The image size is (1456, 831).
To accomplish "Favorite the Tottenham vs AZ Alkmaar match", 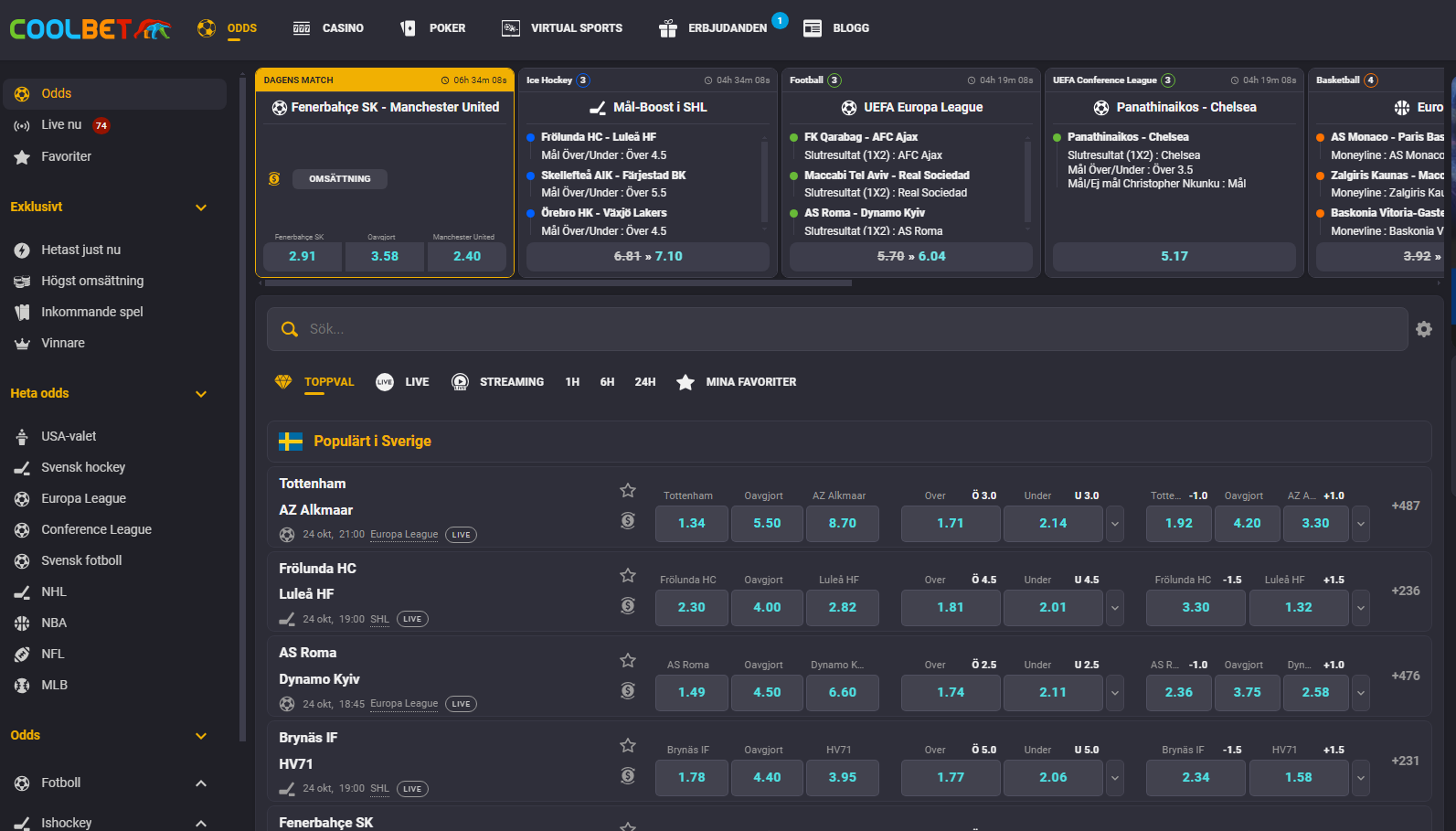I will coord(628,491).
